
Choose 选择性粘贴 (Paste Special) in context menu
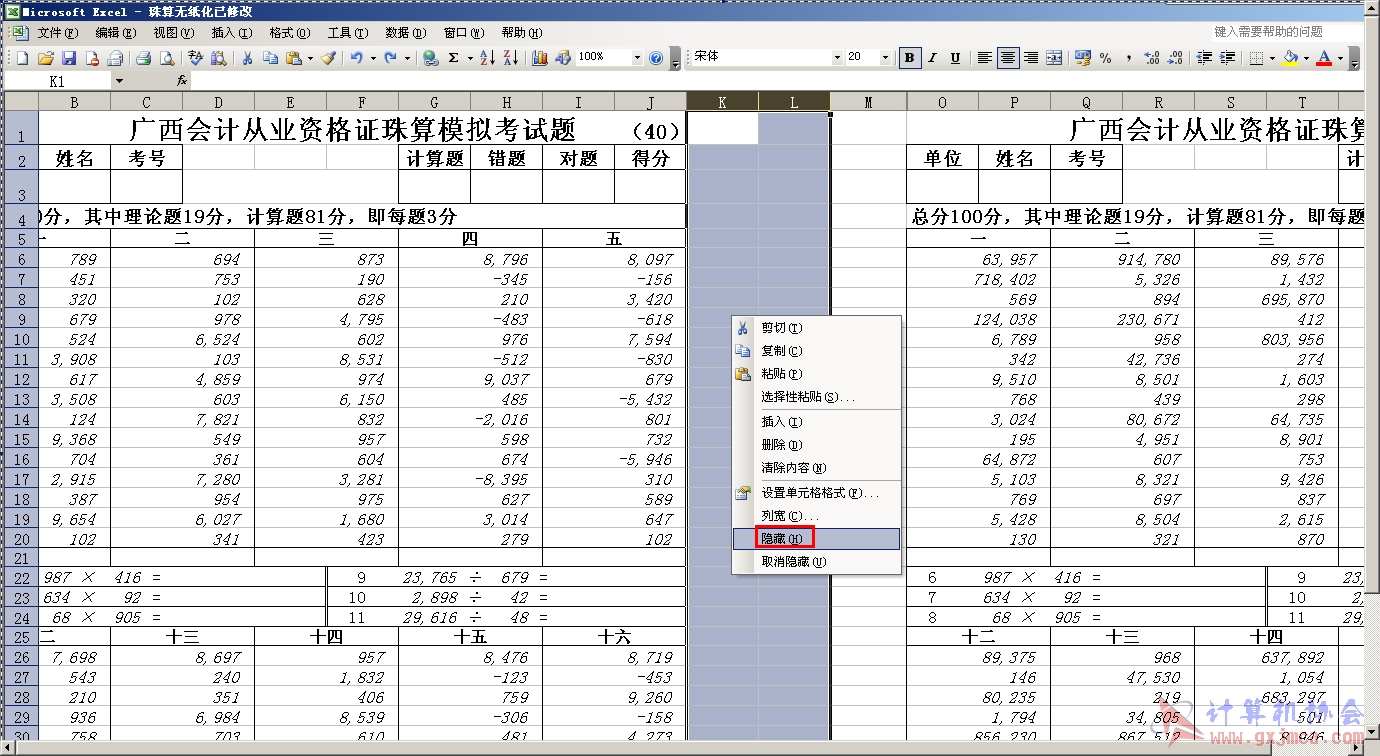(x=816, y=397)
